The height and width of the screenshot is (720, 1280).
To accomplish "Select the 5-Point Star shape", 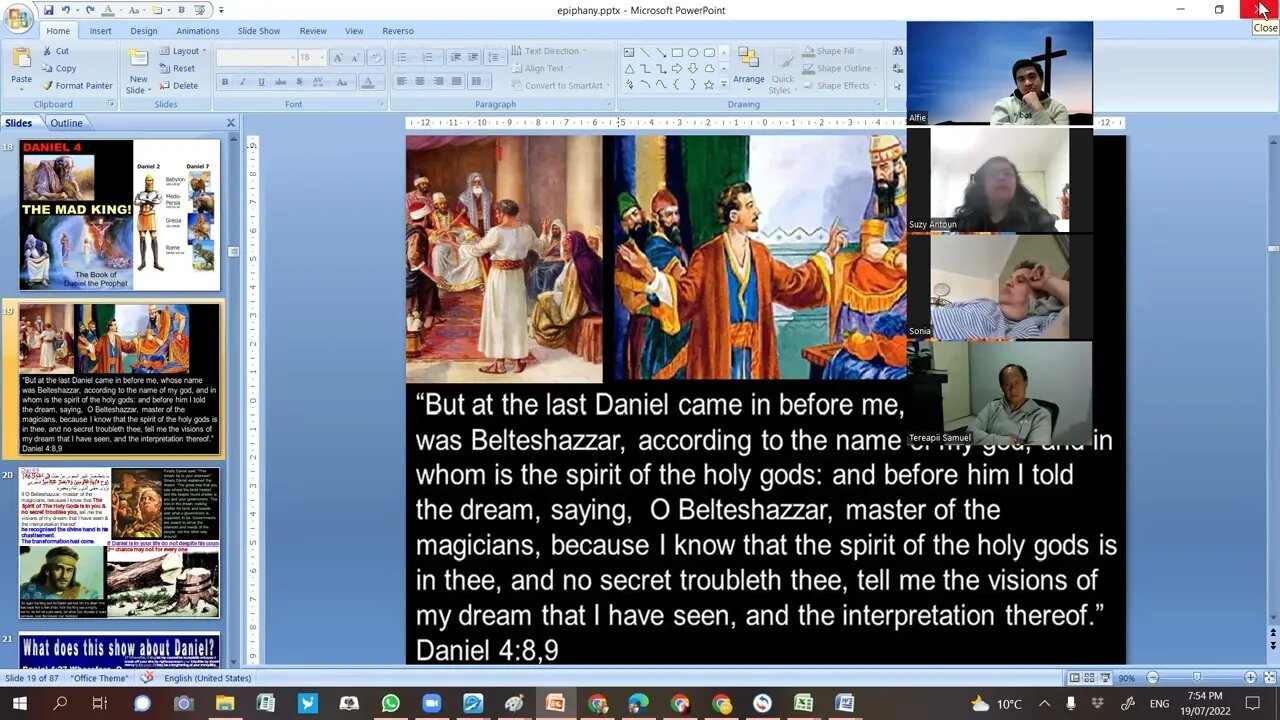I will pyautogui.click(x=709, y=85).
